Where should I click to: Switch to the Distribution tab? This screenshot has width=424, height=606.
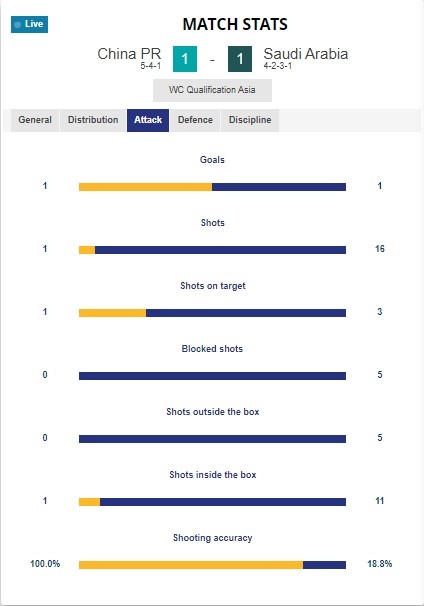[93, 120]
